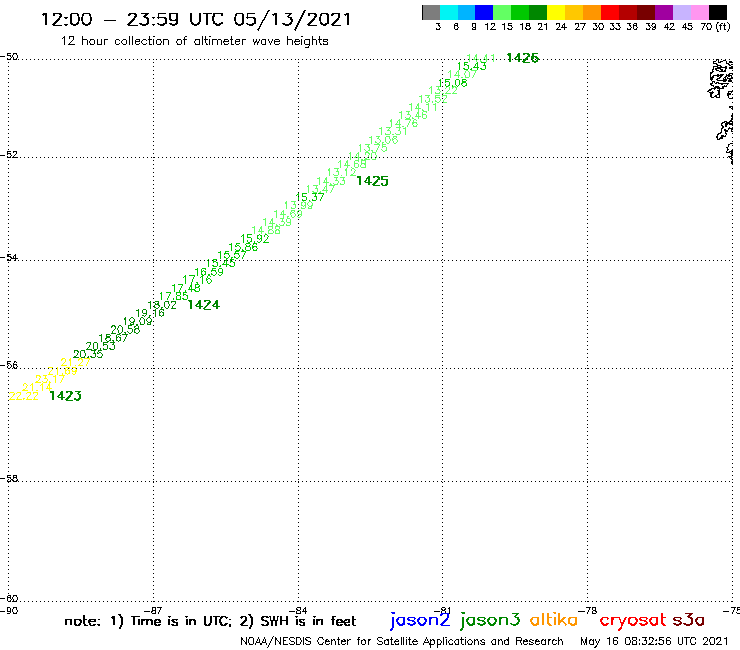
Task: Click pass number 1423
Action: 65,396
